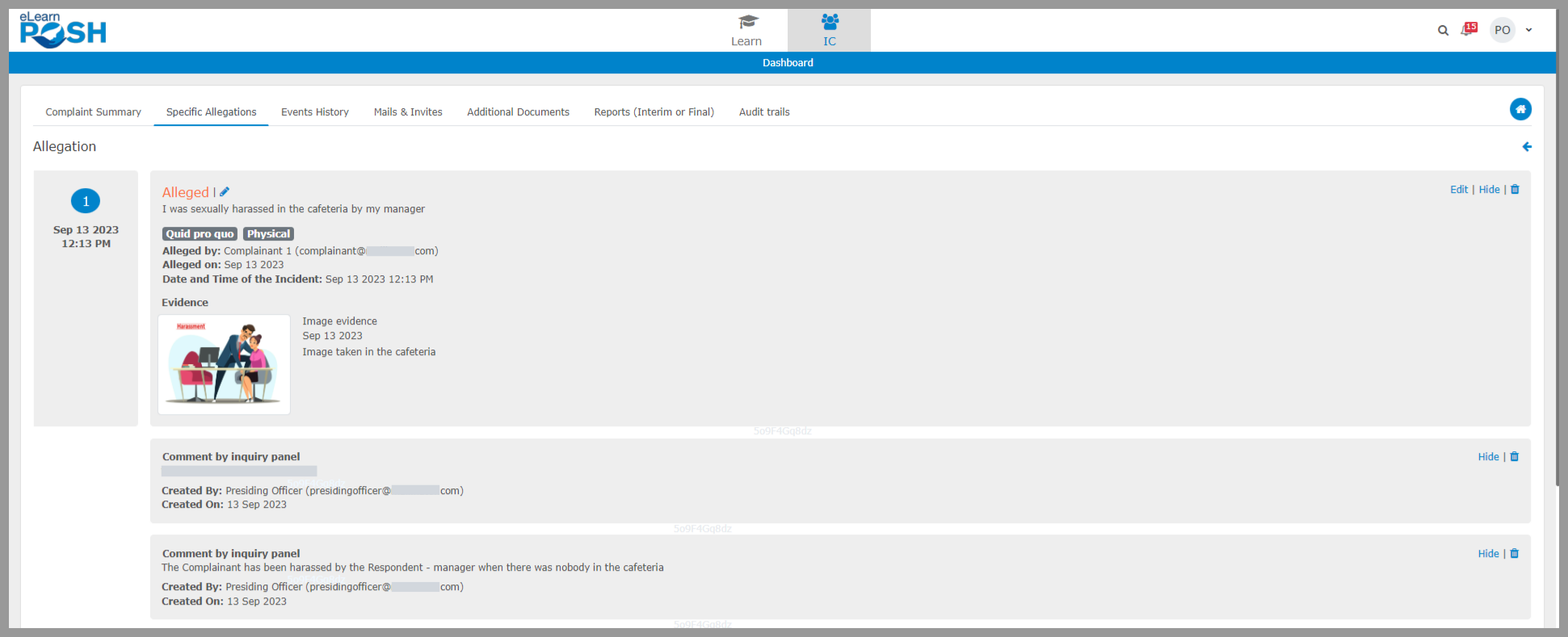
Task: Hide the allegation entry
Action: [x=1489, y=190]
